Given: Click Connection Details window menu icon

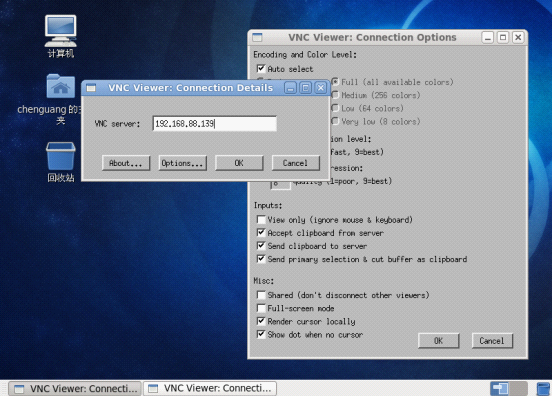Looking at the screenshot, I should click(x=91, y=88).
